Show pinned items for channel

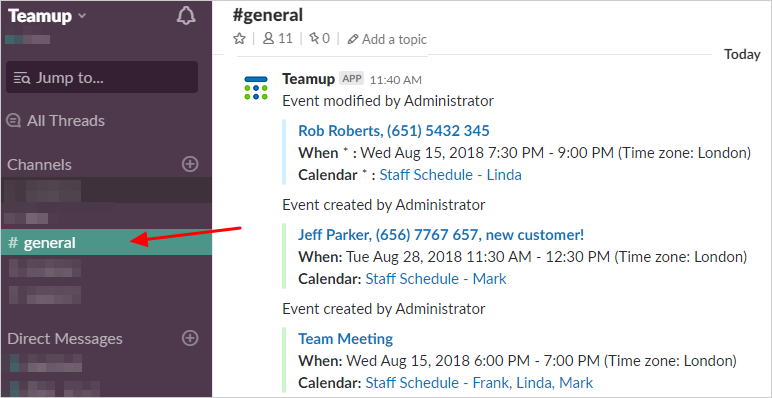pyautogui.click(x=319, y=38)
